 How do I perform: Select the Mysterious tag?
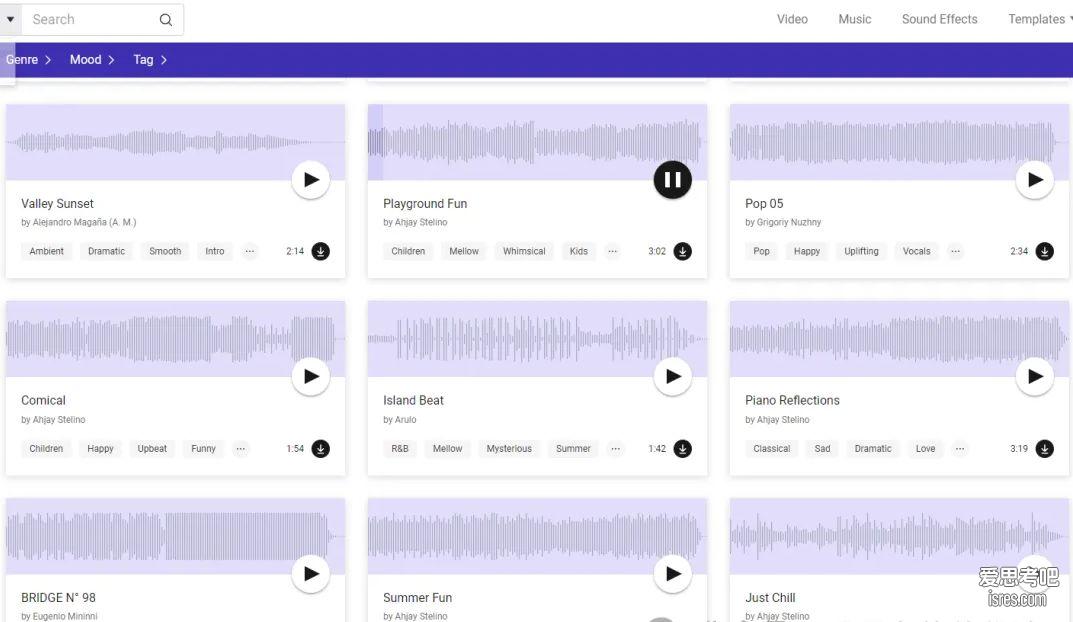pyautogui.click(x=509, y=449)
